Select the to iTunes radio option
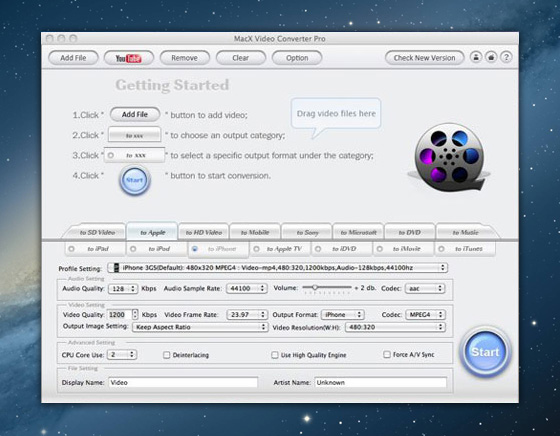The width and height of the screenshot is (560, 436). [x=441, y=249]
